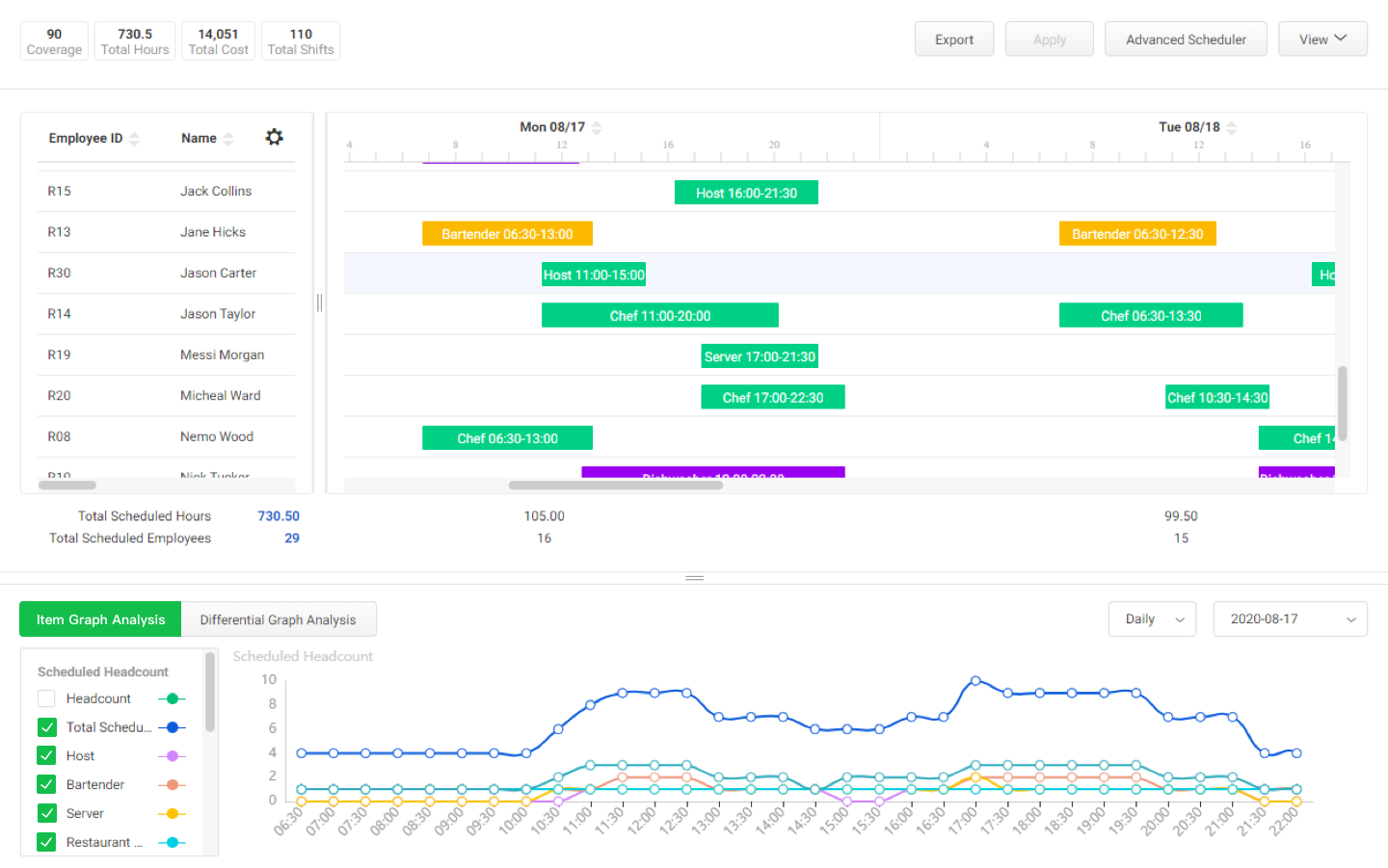Click the Headcount legend line marker
1388x868 pixels.
(x=172, y=698)
